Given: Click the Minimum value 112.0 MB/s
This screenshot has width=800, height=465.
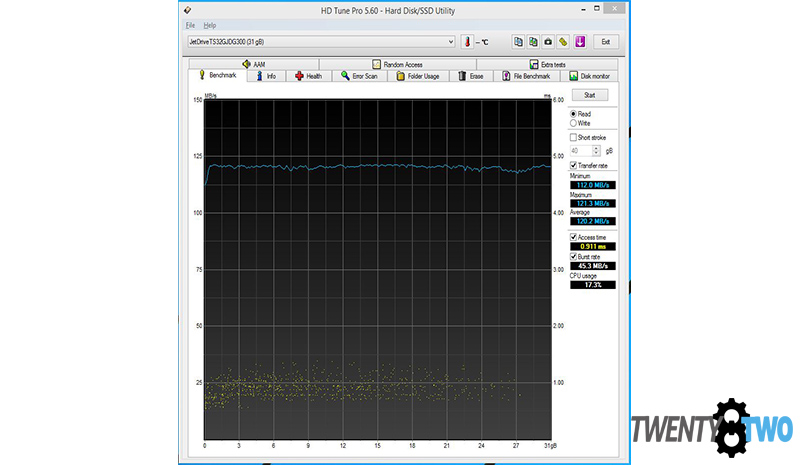Looking at the screenshot, I should coord(592,185).
